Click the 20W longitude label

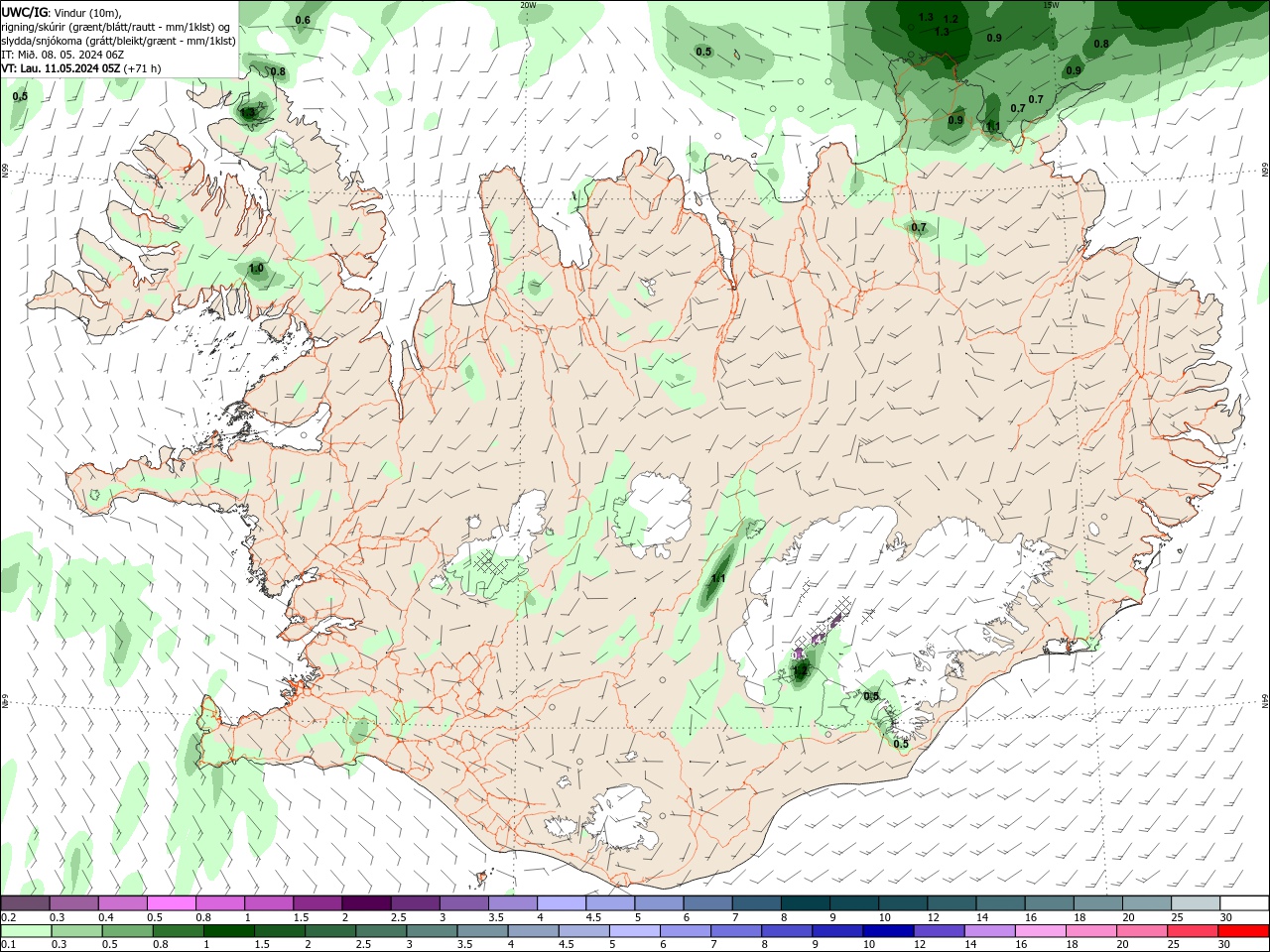tap(528, 5)
